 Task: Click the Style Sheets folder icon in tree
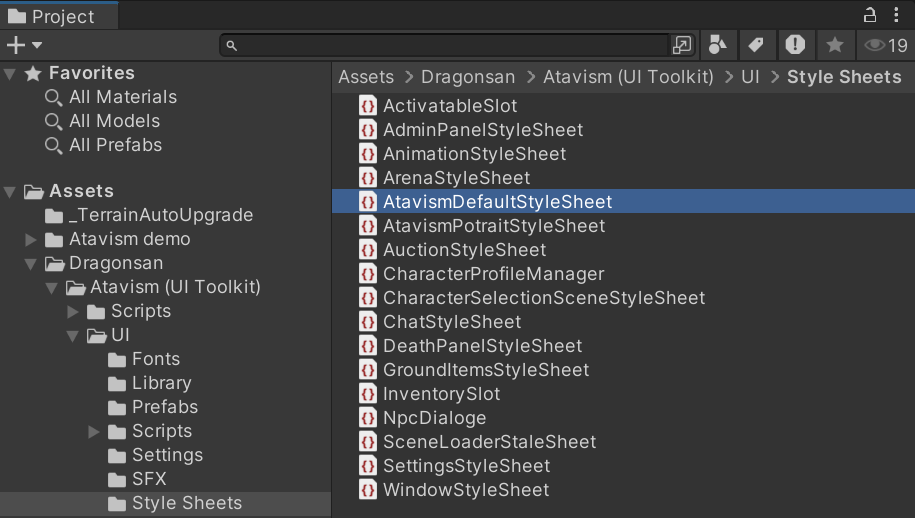point(117,503)
